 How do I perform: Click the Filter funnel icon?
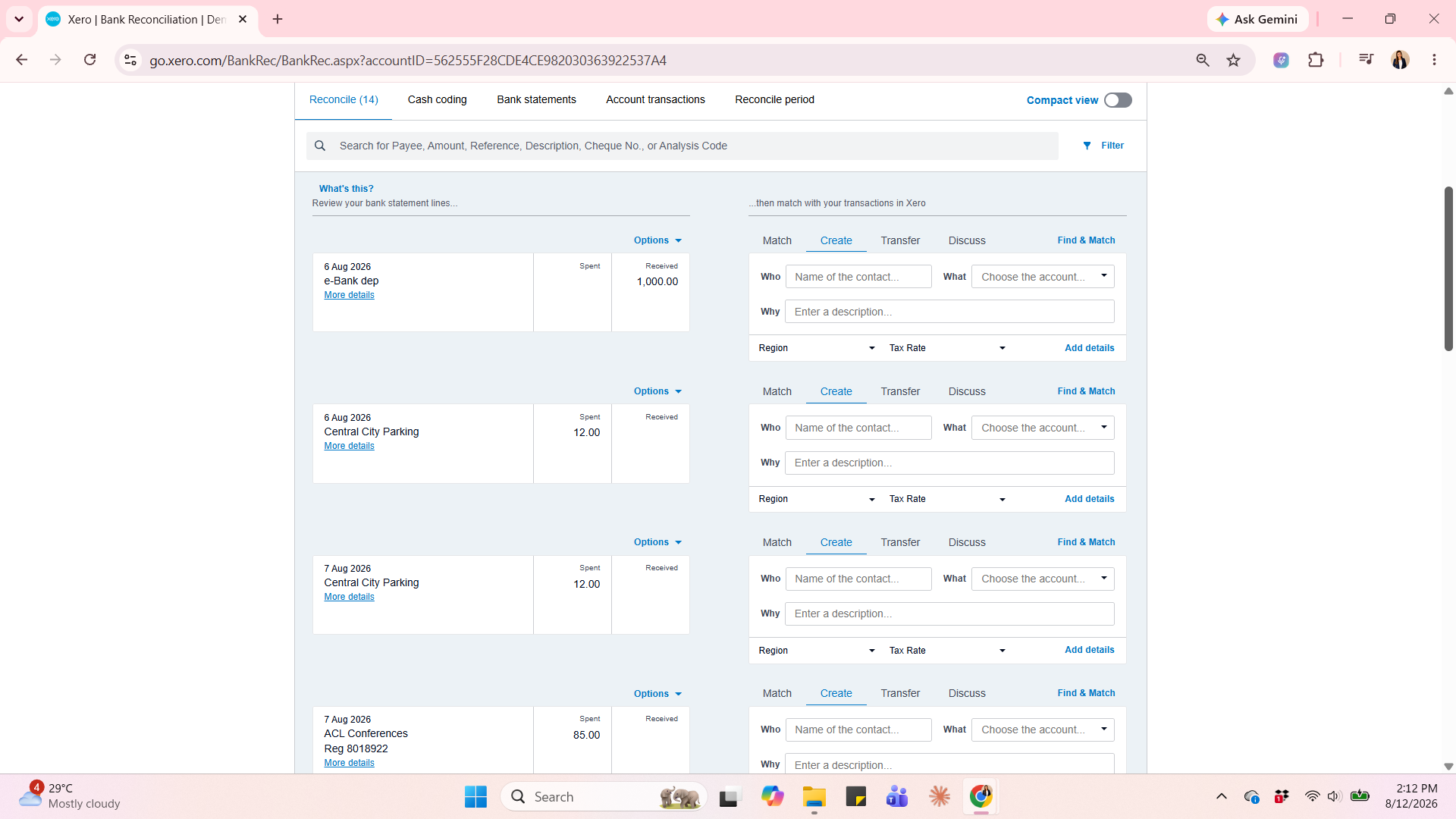(x=1087, y=146)
